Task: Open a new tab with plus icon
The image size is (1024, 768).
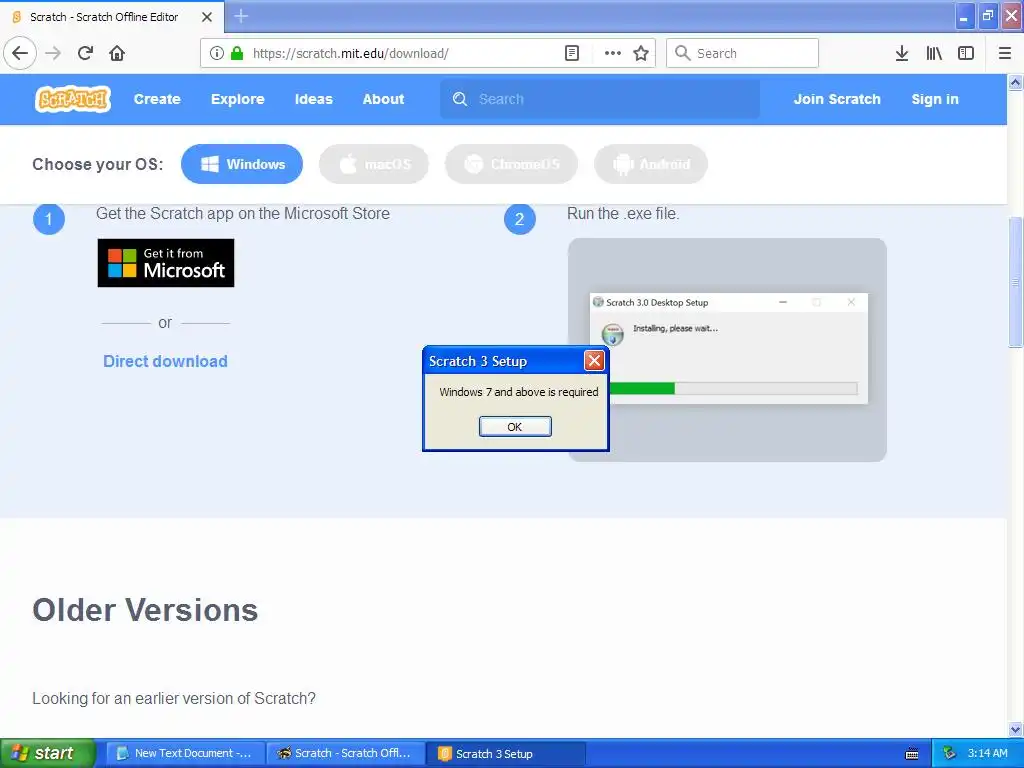Action: (241, 16)
